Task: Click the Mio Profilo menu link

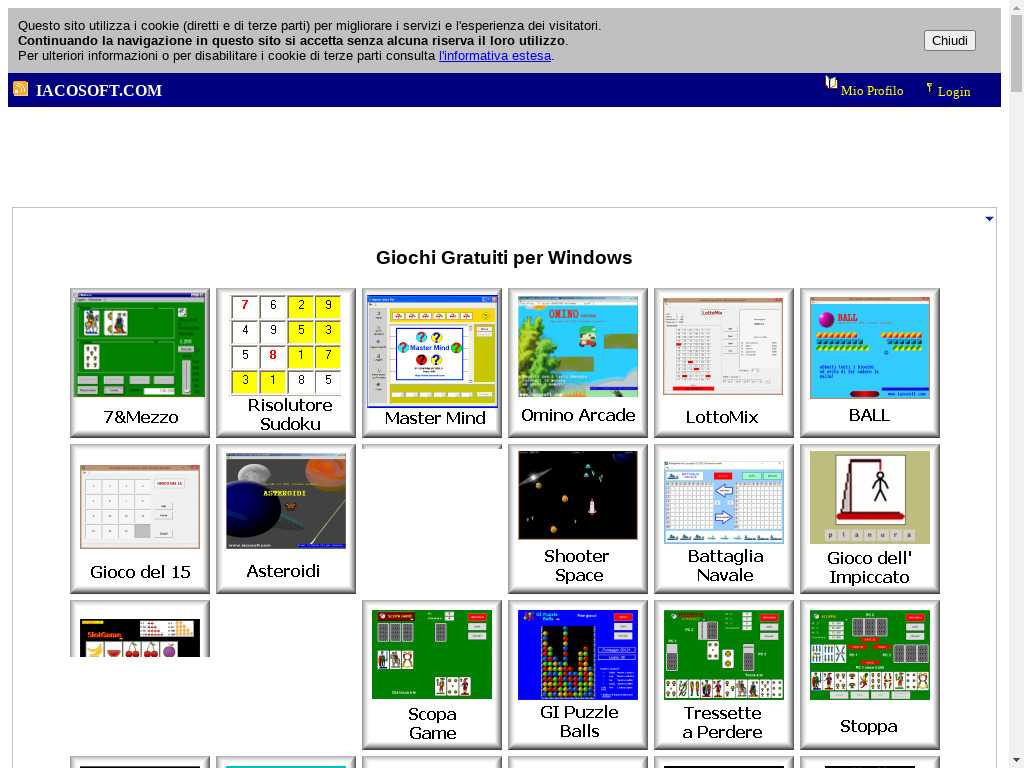Action: point(872,91)
